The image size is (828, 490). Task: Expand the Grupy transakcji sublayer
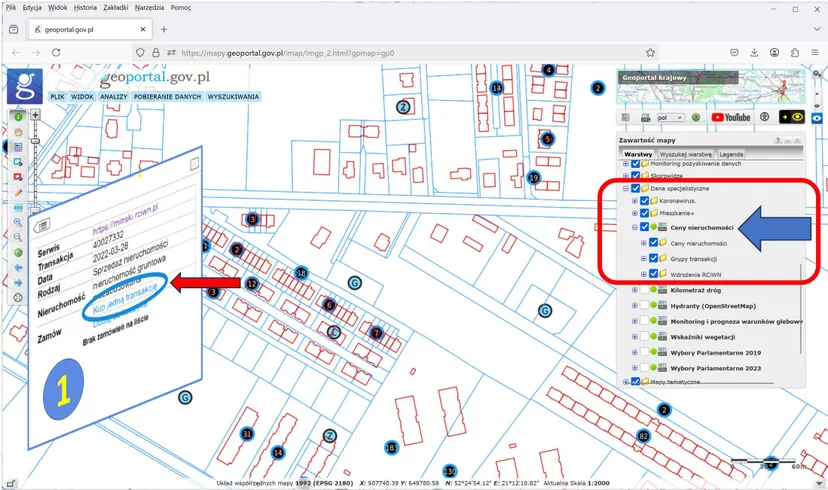tap(644, 259)
